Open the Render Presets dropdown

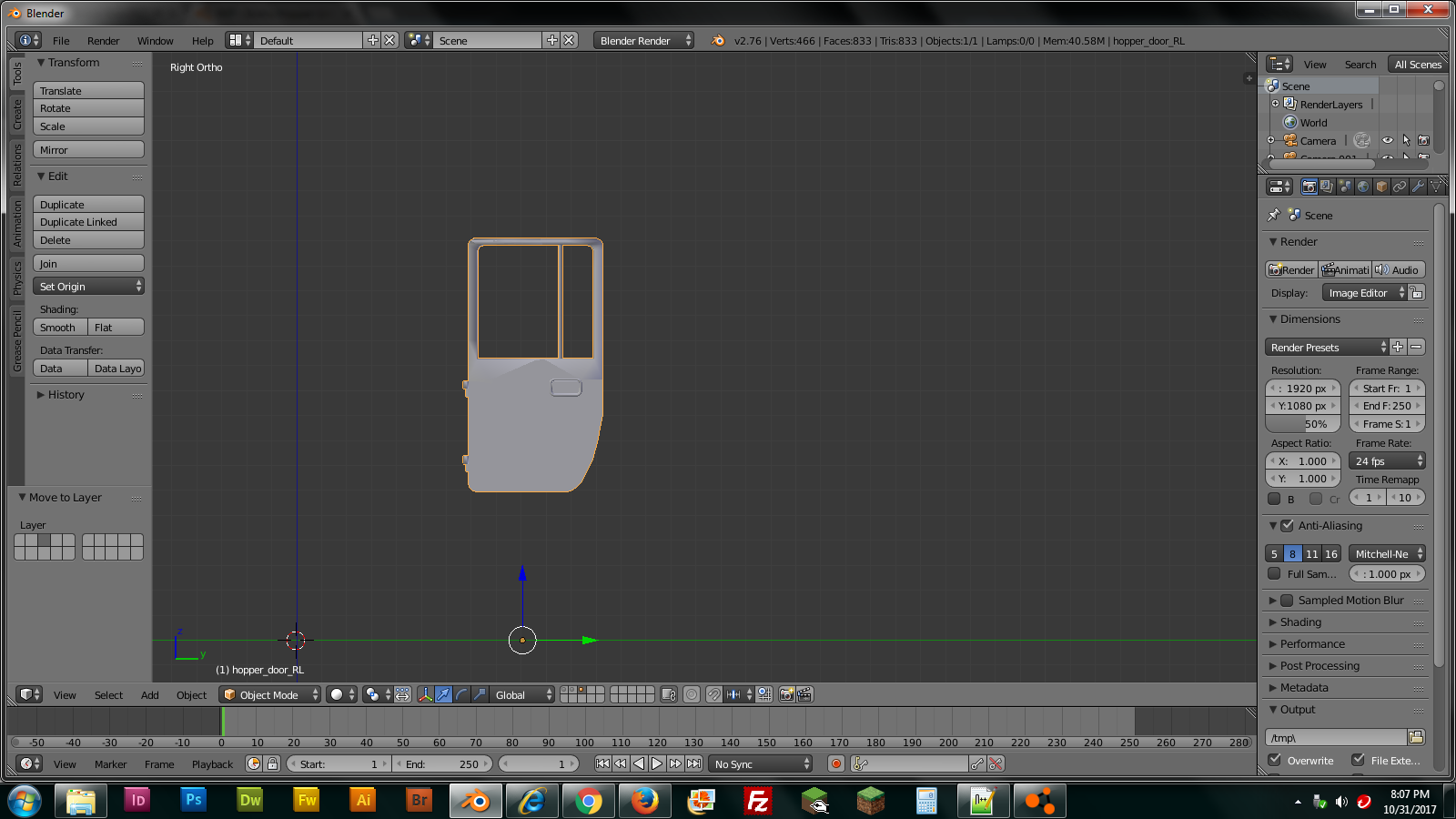point(1326,348)
